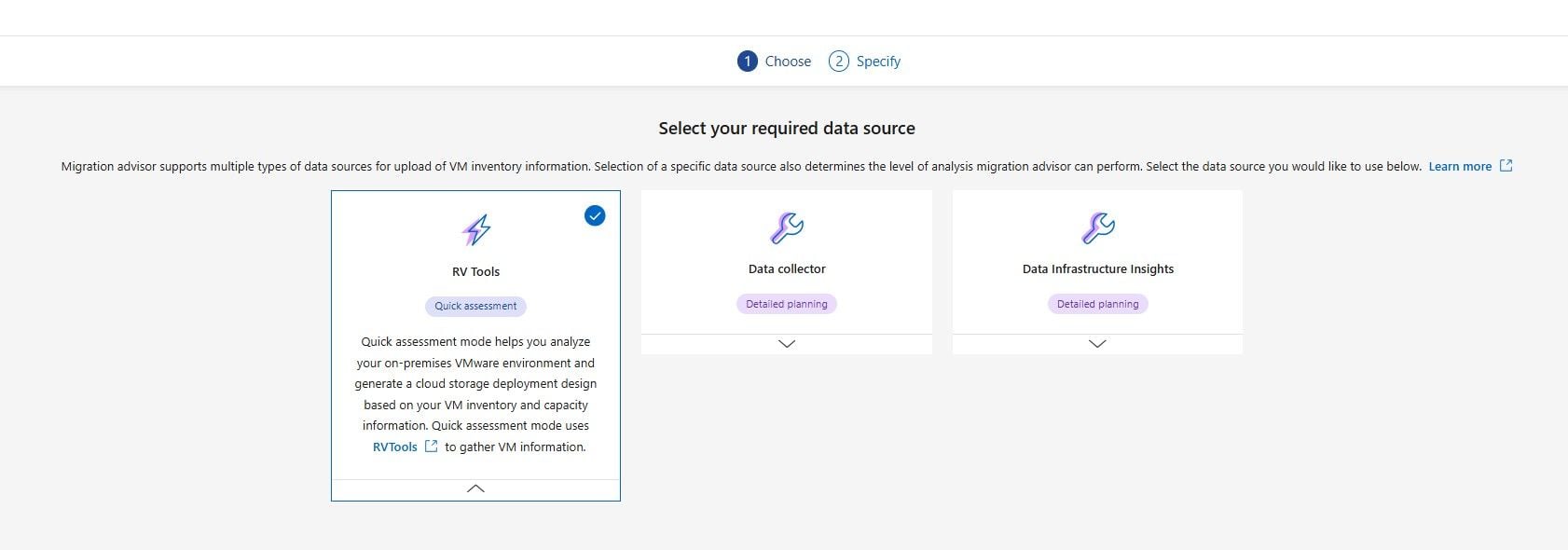Click Detailed planning badge under Data Infrastructure Insights

(1097, 304)
